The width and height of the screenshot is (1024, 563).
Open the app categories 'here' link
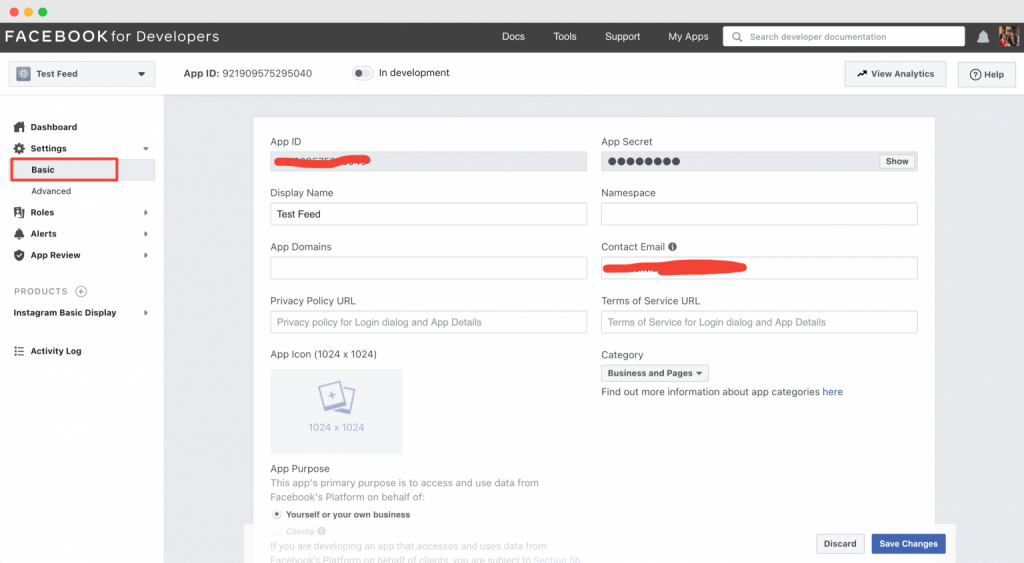point(833,392)
